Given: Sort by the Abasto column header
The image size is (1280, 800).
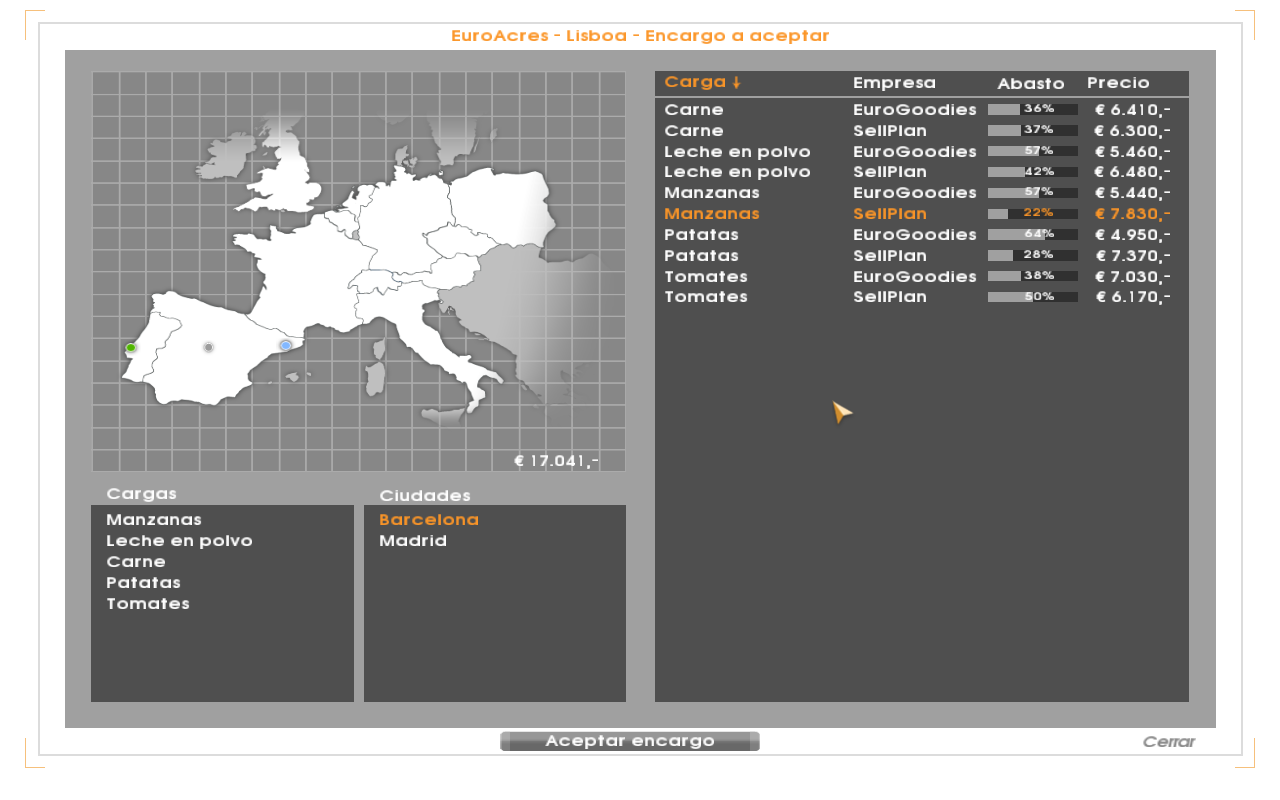Looking at the screenshot, I should pos(1030,84).
